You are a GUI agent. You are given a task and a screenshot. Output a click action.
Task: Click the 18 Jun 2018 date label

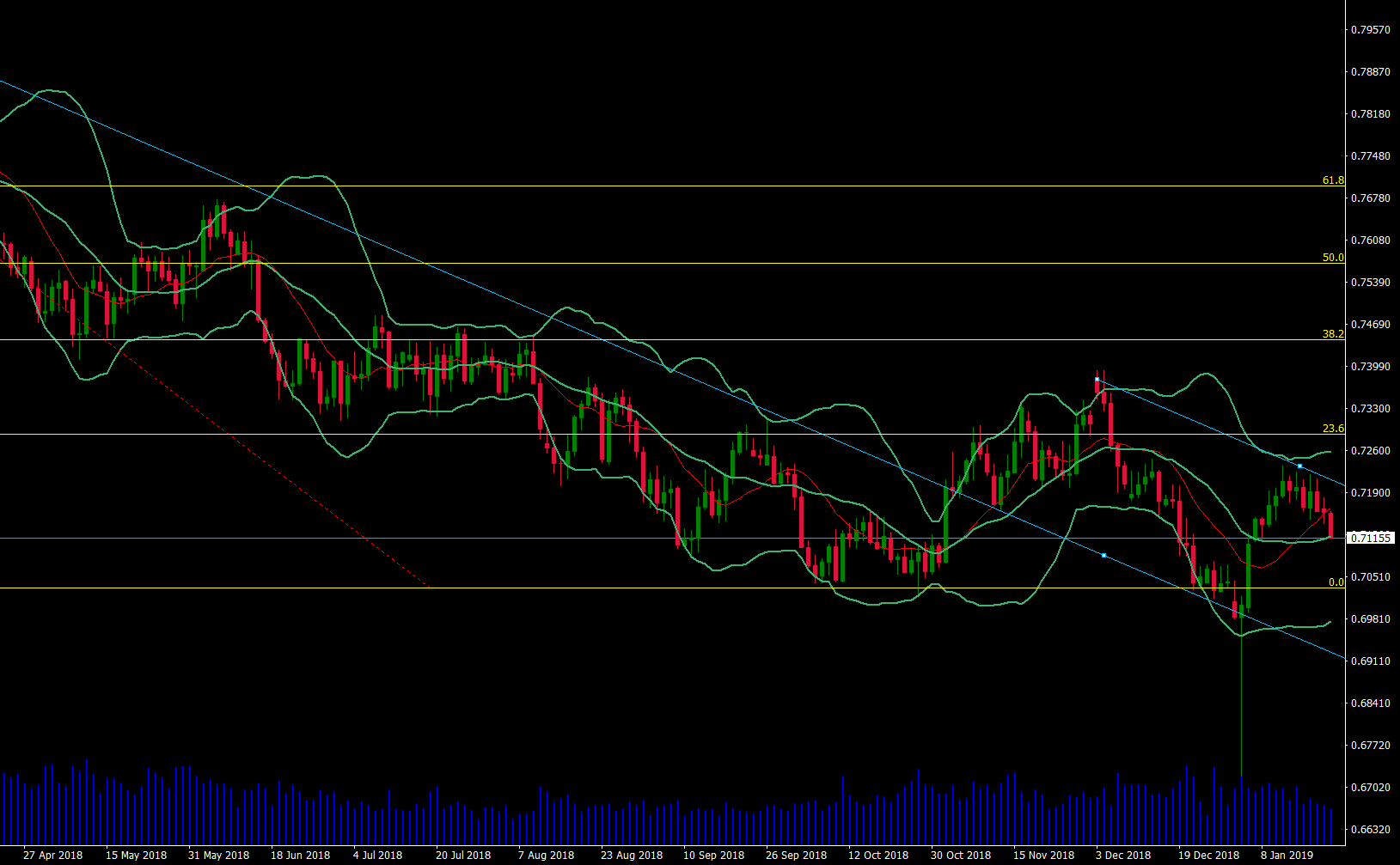[x=301, y=856]
